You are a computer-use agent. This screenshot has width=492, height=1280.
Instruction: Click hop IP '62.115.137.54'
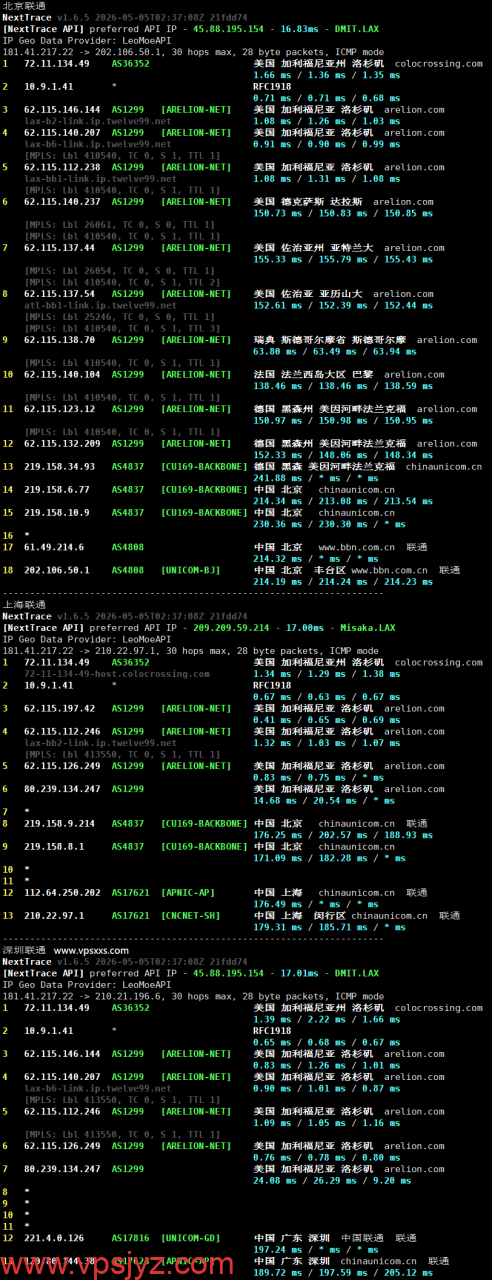tap(59, 293)
